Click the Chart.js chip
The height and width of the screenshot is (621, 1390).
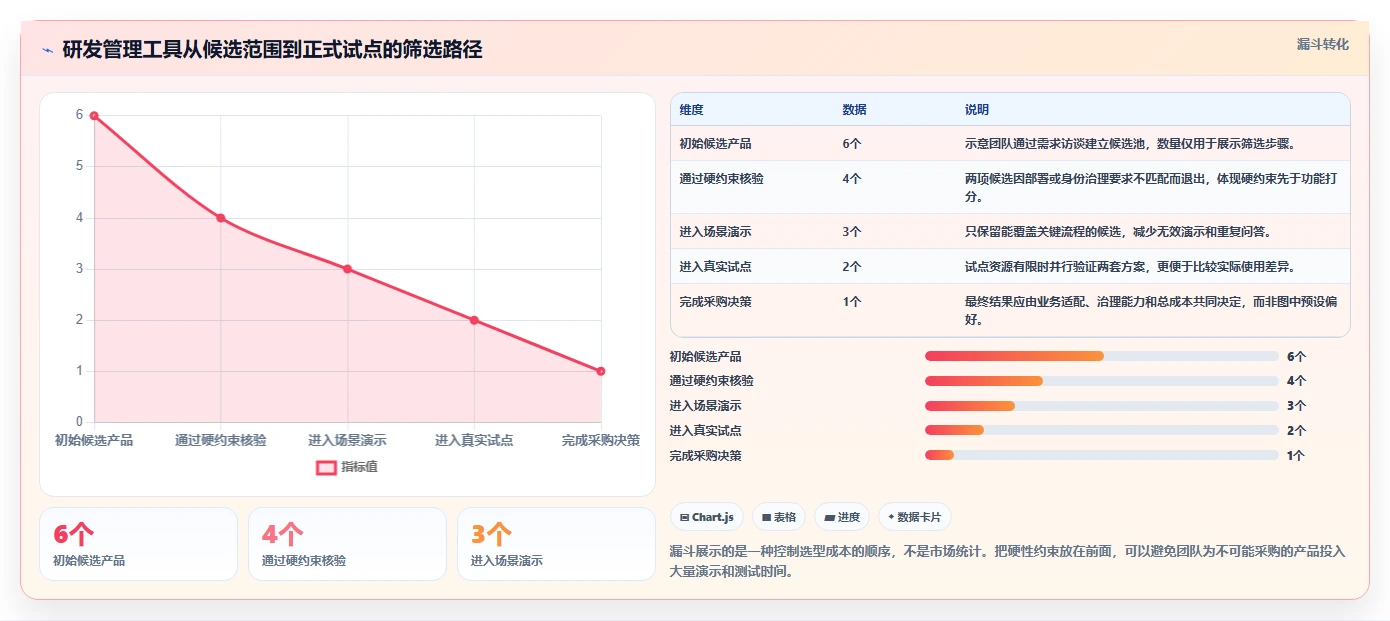[x=707, y=517]
